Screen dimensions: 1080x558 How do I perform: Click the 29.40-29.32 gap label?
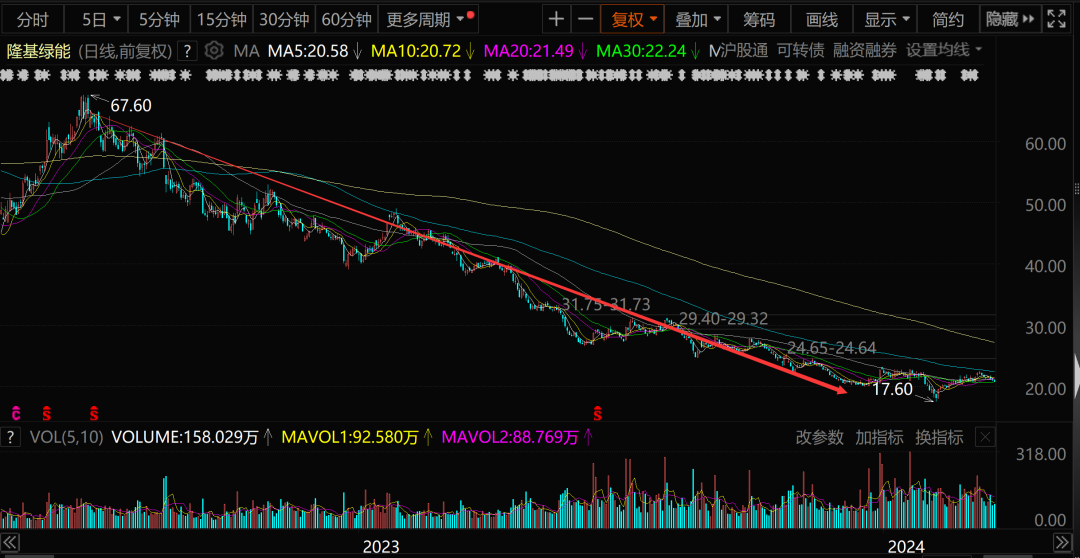click(724, 318)
